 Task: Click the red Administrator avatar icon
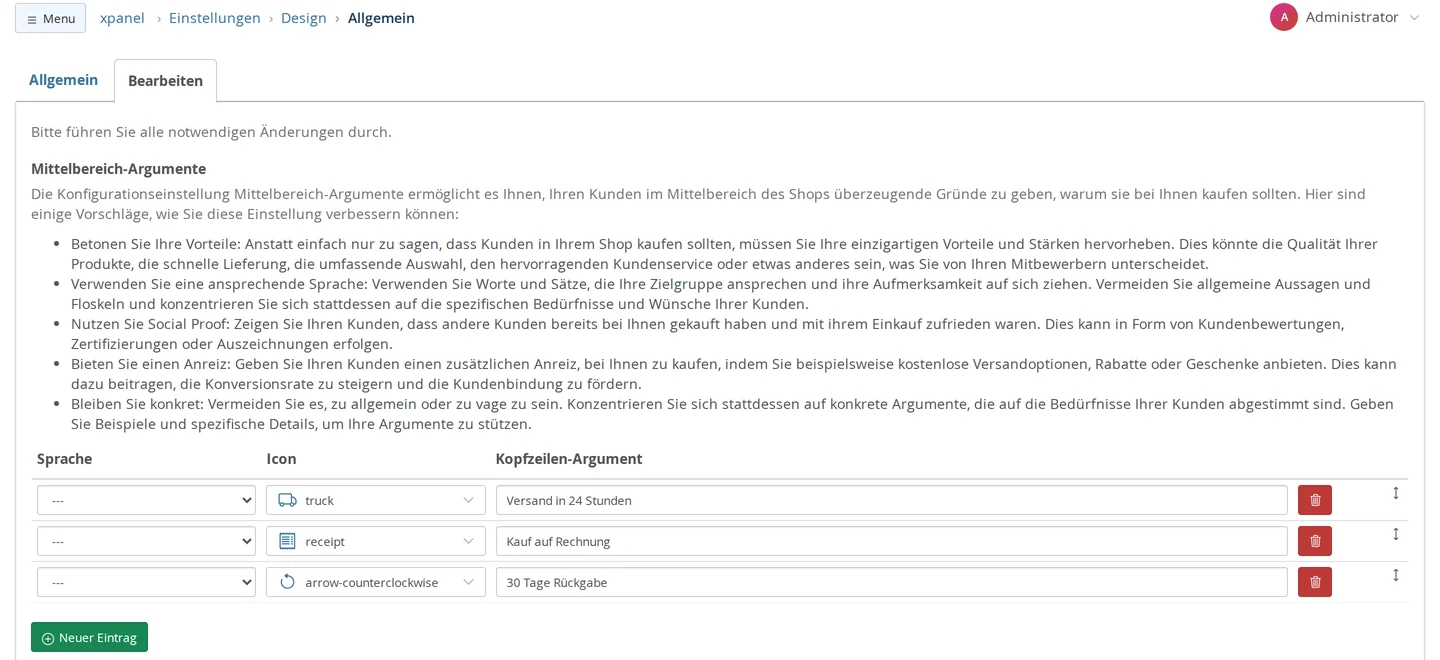[x=1284, y=17]
